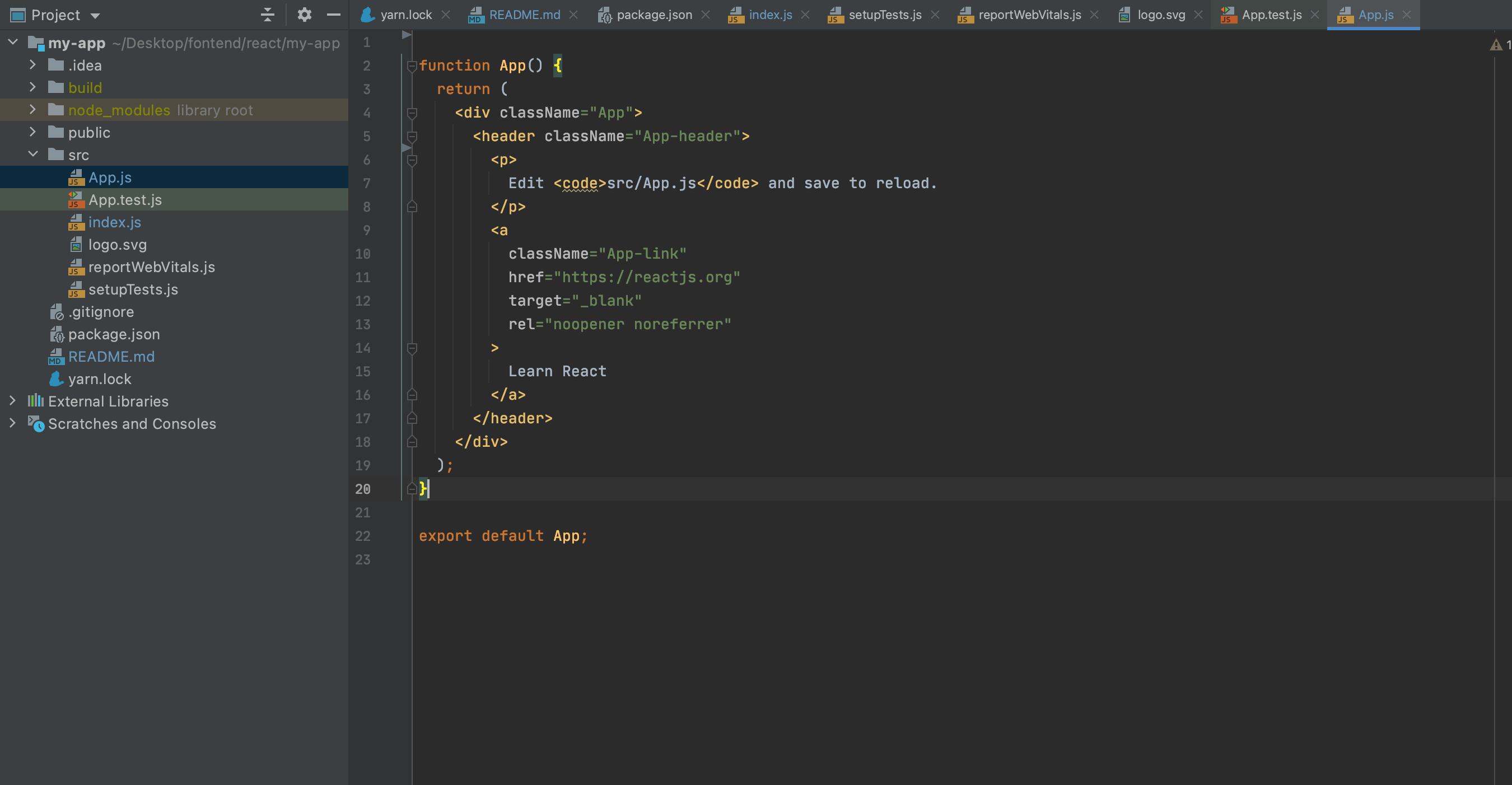Close the package.json tab
This screenshot has height=785, width=1512.
click(x=706, y=15)
